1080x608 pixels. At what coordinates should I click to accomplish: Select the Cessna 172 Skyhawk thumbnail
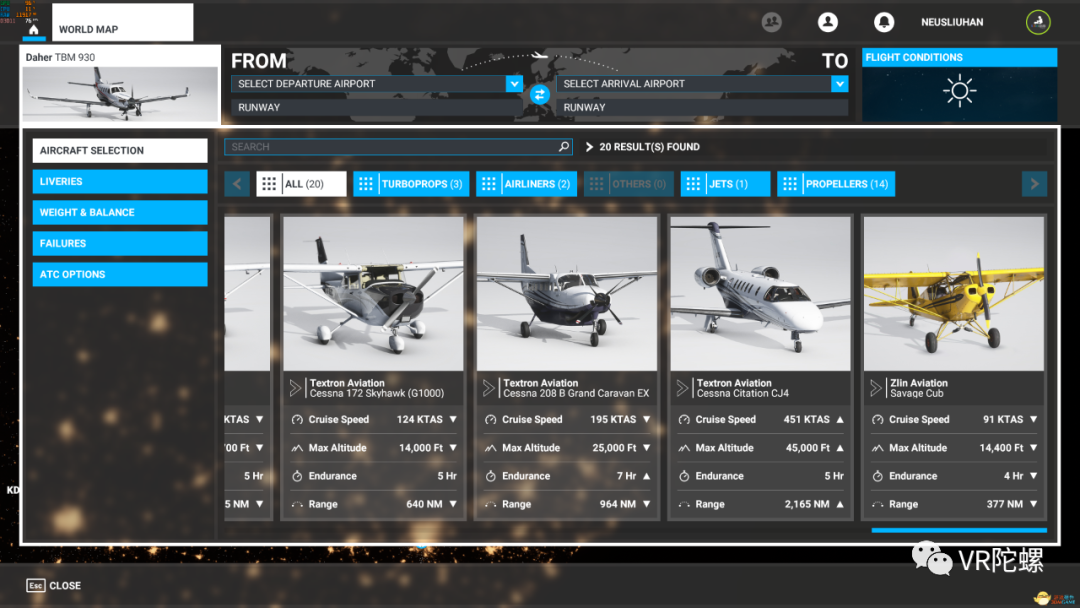(x=373, y=294)
